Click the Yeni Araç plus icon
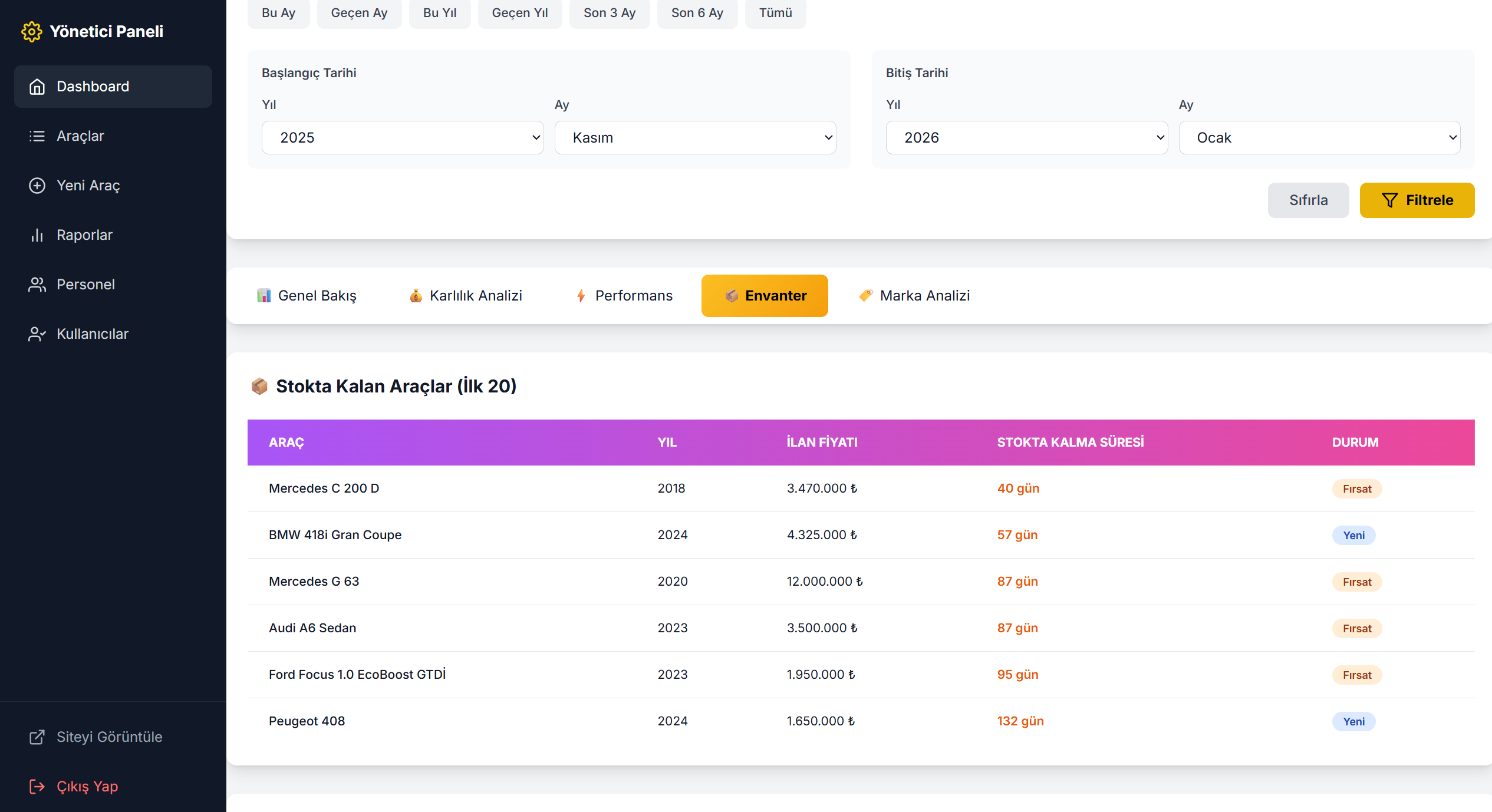This screenshot has height=812, width=1492. point(37,186)
